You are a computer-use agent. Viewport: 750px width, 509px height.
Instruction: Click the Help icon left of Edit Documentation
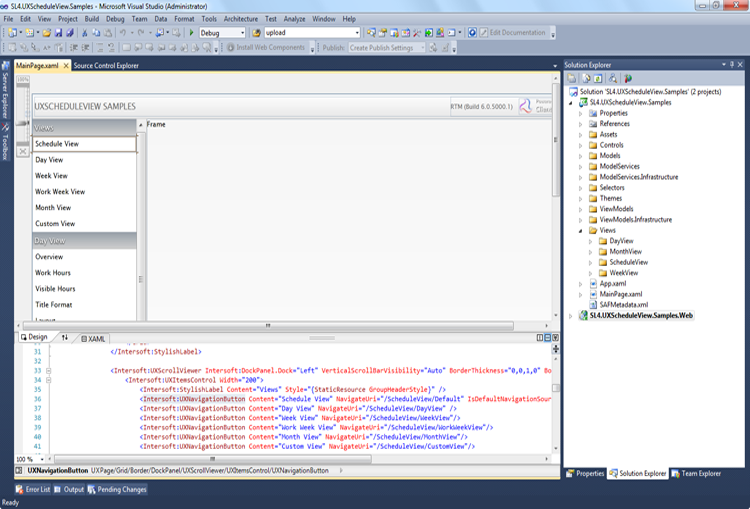pos(472,33)
